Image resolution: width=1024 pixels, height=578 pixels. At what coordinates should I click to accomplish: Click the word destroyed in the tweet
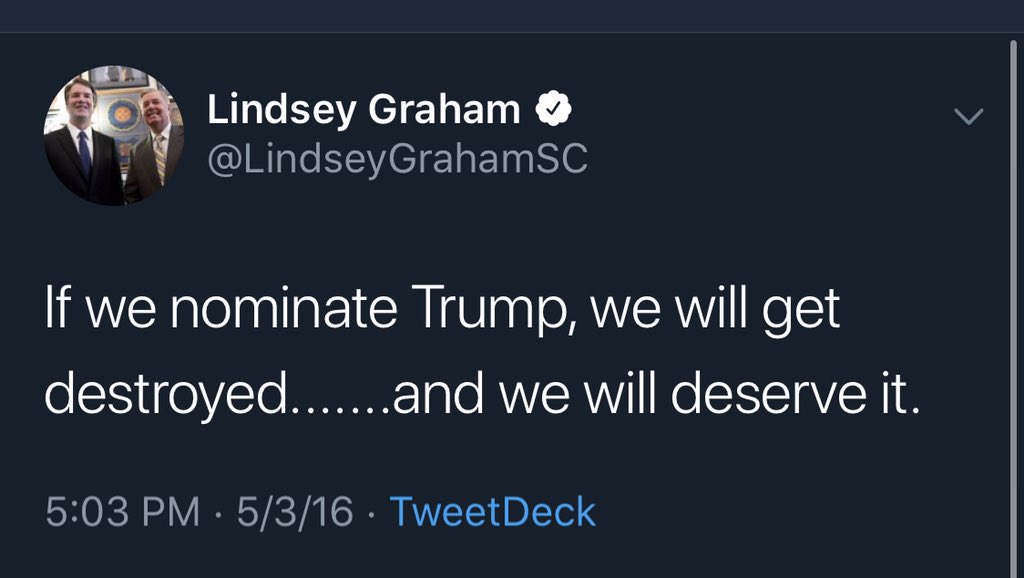pyautogui.click(x=166, y=394)
